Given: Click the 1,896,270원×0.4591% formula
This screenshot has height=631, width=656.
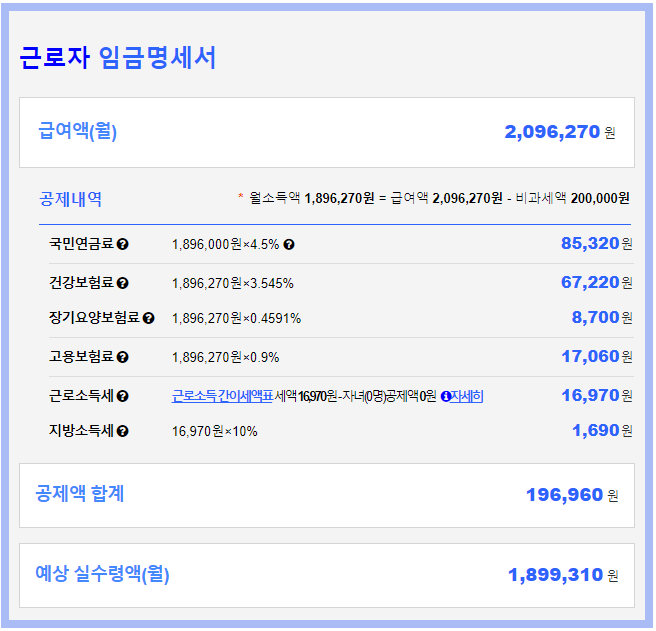Looking at the screenshot, I should 236,319.
